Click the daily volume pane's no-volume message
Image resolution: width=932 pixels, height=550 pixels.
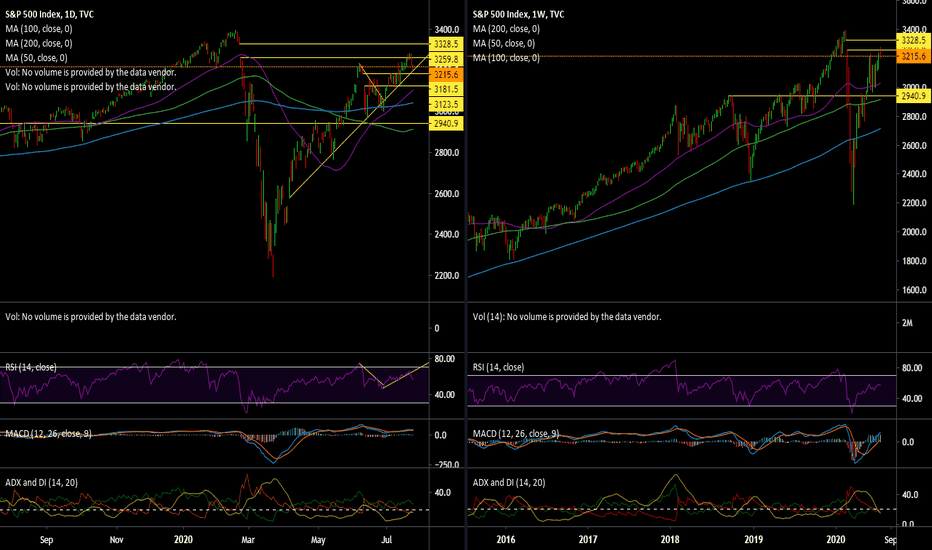91,317
